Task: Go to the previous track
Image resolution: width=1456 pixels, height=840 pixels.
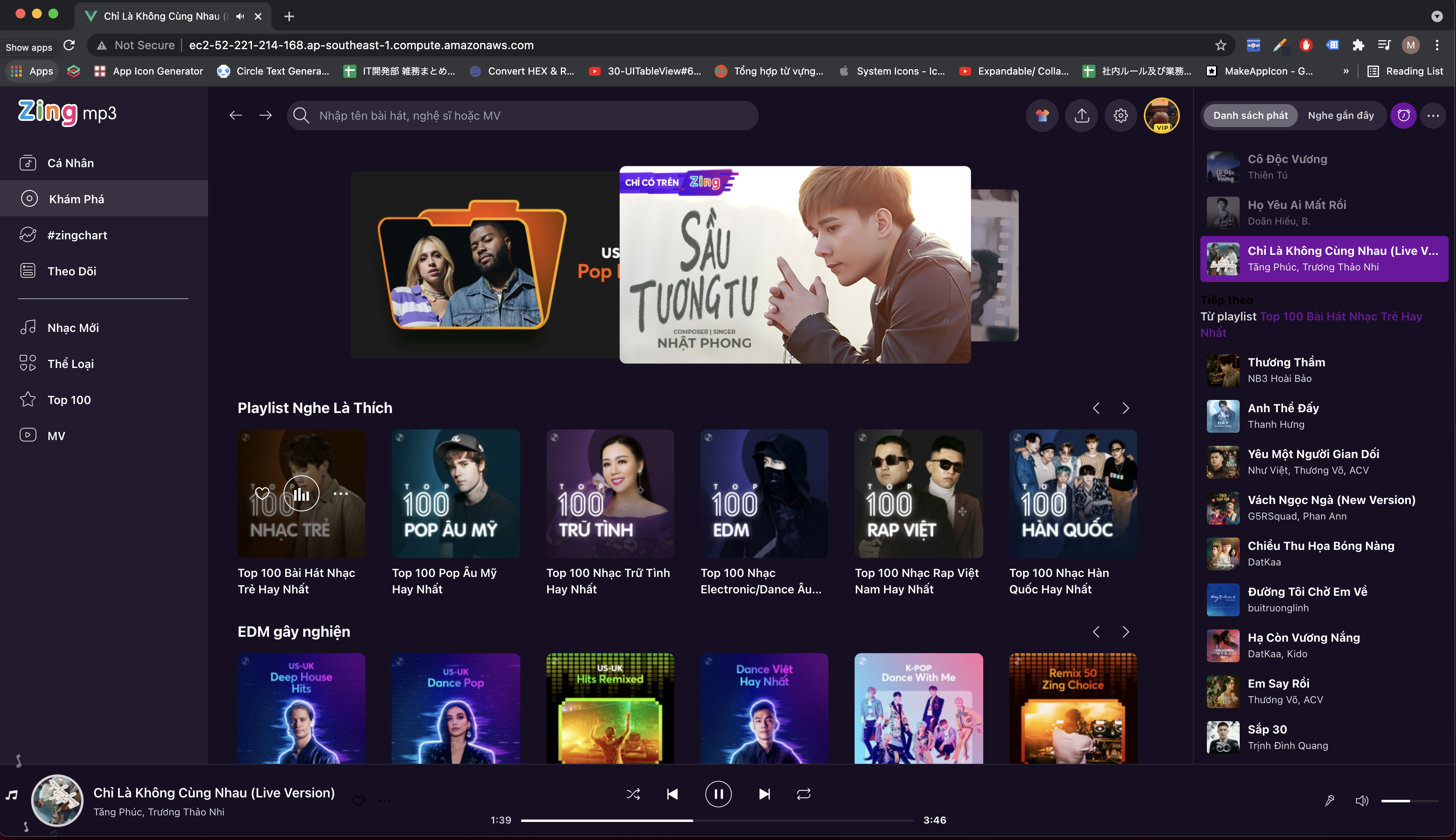Action: point(672,794)
